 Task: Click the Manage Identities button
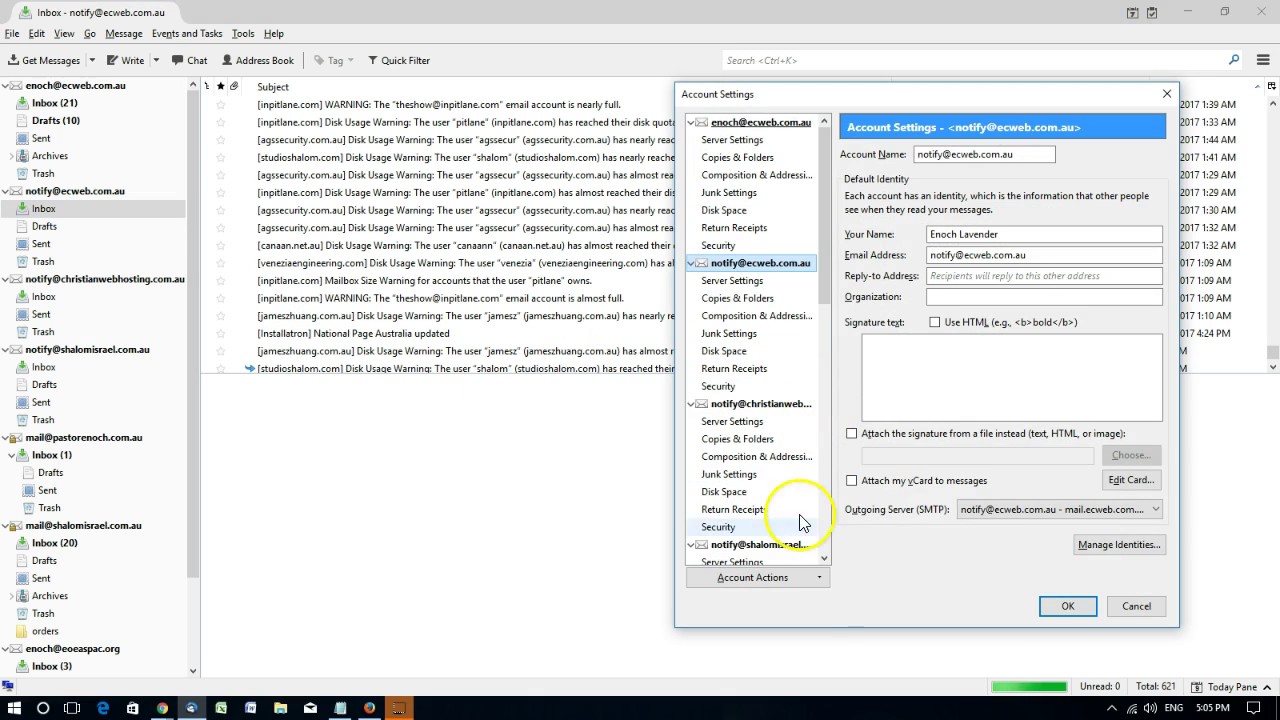pos(1119,545)
